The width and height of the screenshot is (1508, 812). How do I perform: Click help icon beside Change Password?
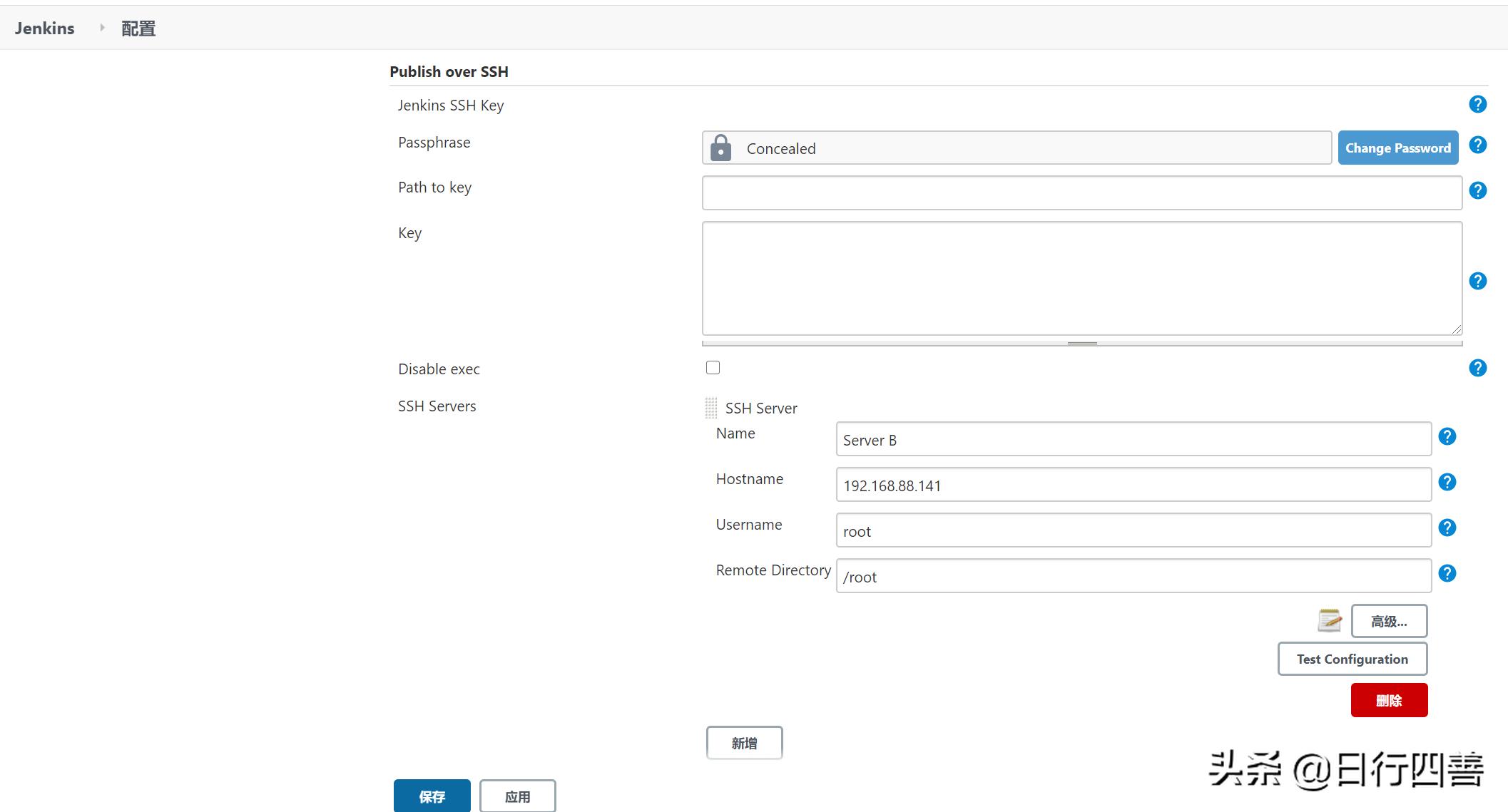point(1477,145)
